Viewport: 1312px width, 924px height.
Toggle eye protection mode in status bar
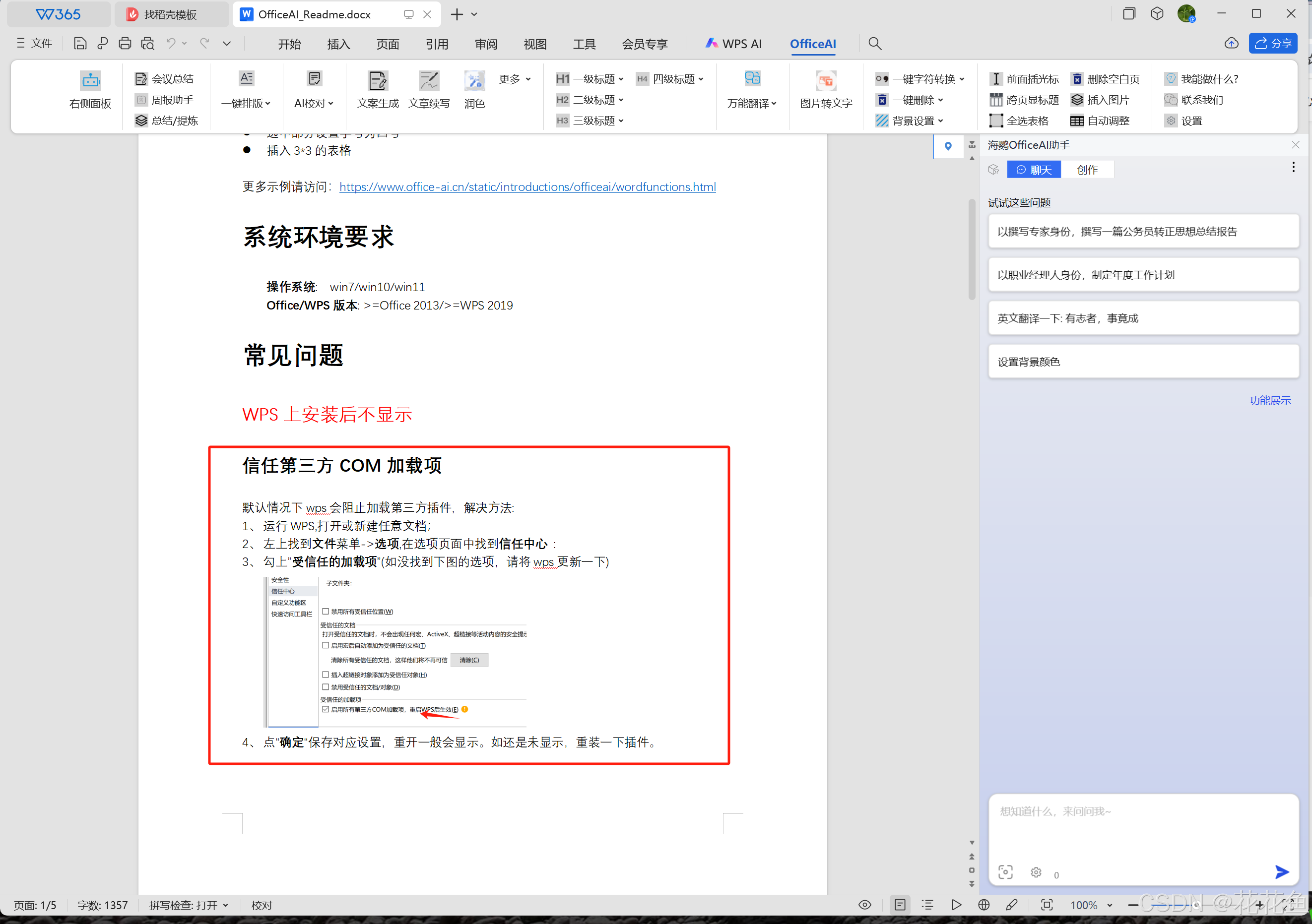864,905
